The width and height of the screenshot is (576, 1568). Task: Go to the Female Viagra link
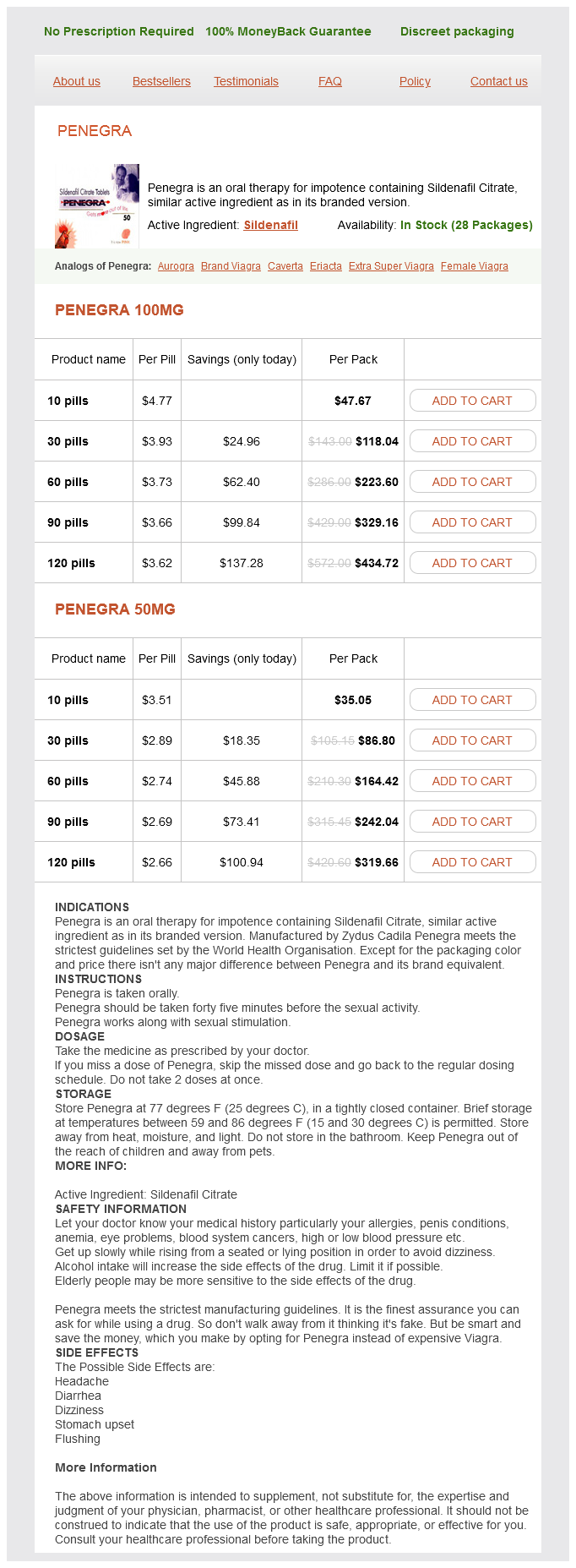click(475, 266)
